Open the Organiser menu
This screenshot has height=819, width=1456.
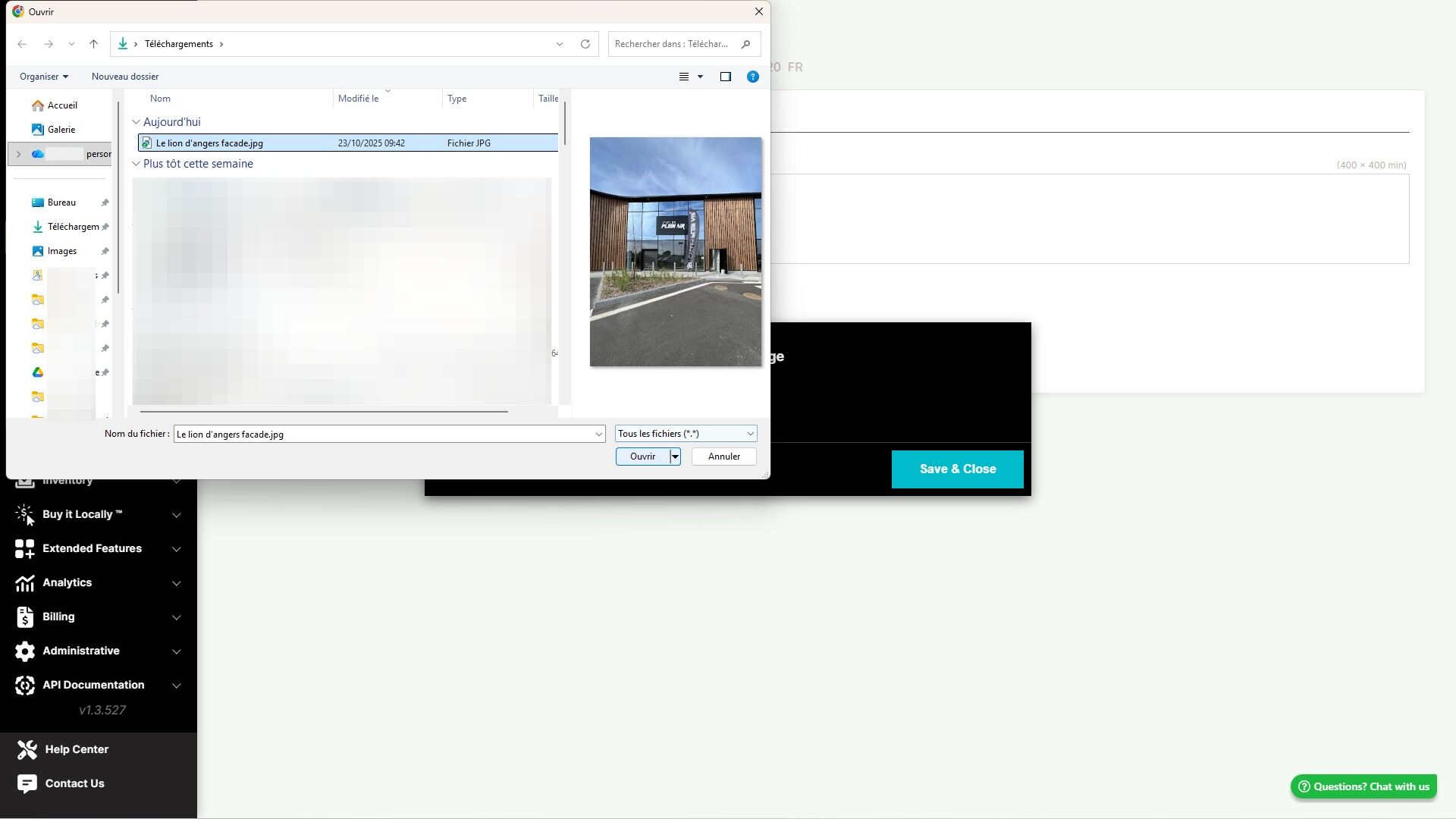pos(44,77)
